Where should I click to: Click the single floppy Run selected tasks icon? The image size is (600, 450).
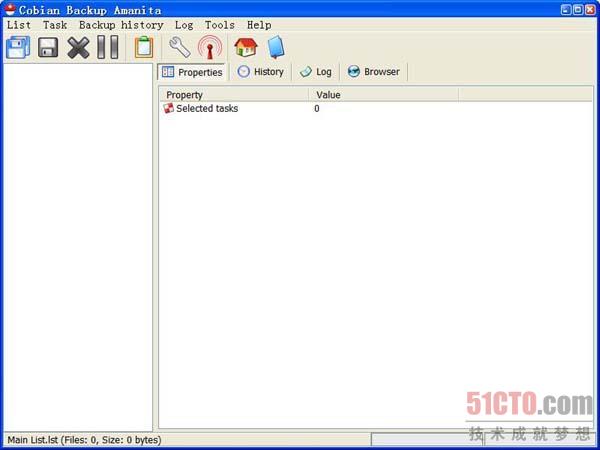pos(48,47)
